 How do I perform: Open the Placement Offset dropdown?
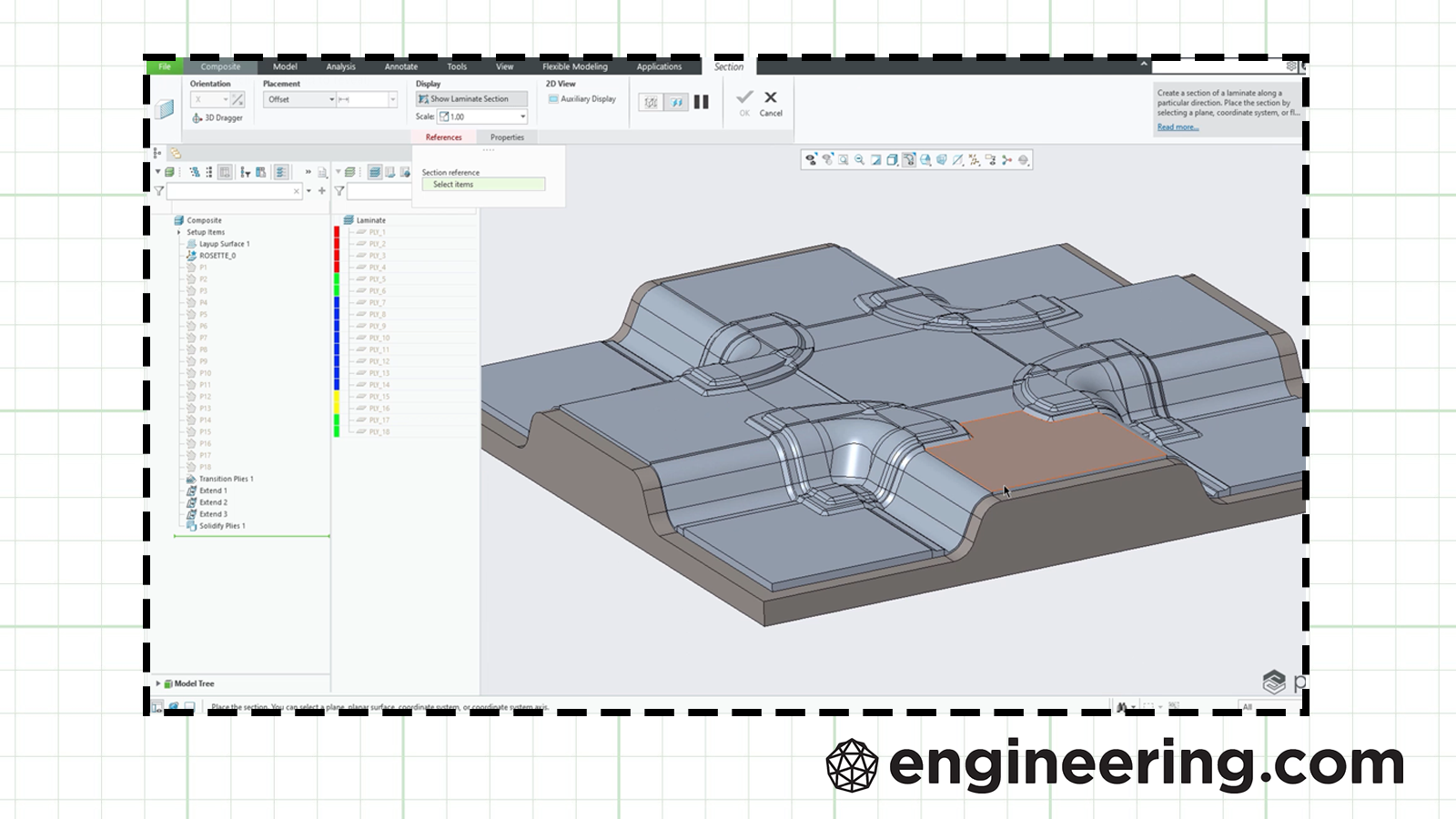point(299,99)
